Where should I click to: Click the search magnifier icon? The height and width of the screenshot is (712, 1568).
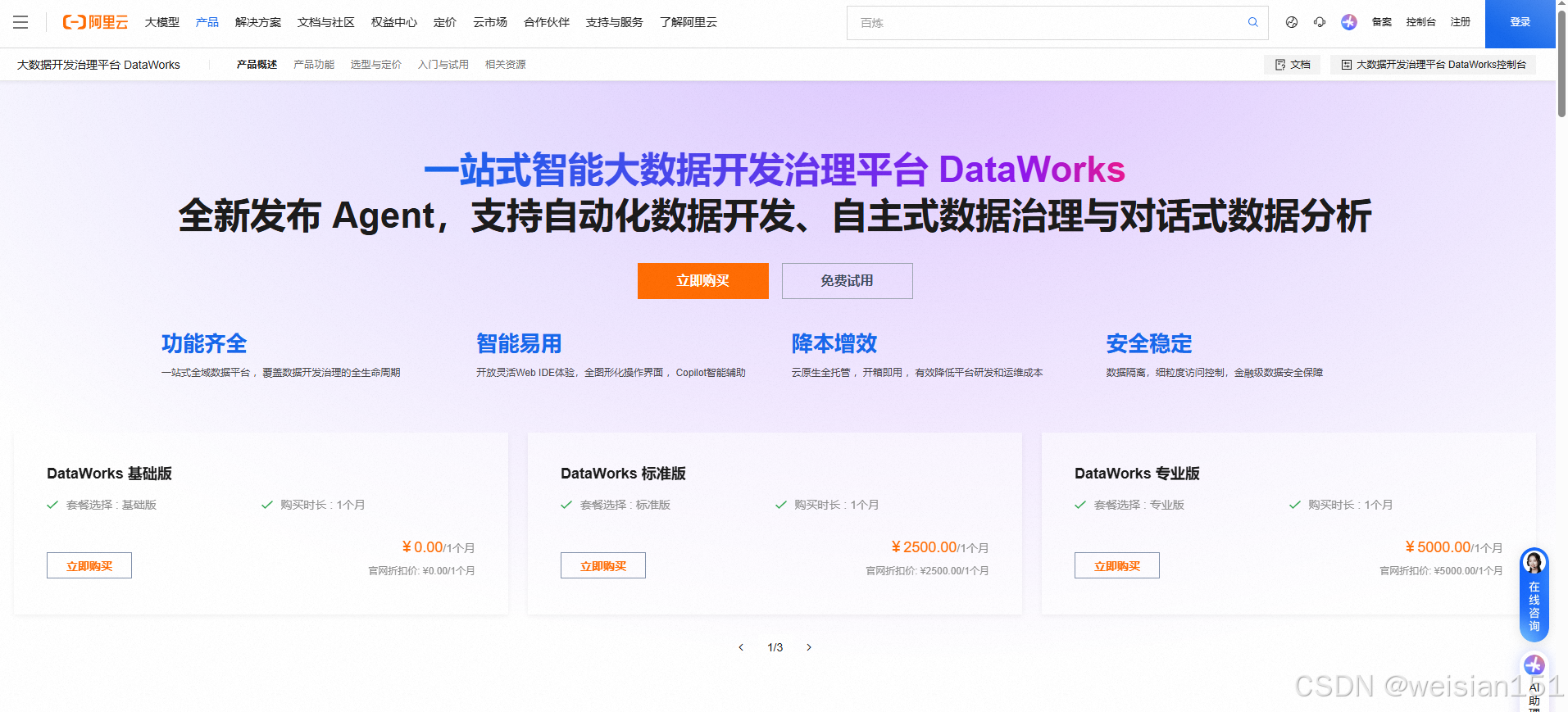pyautogui.click(x=1252, y=22)
